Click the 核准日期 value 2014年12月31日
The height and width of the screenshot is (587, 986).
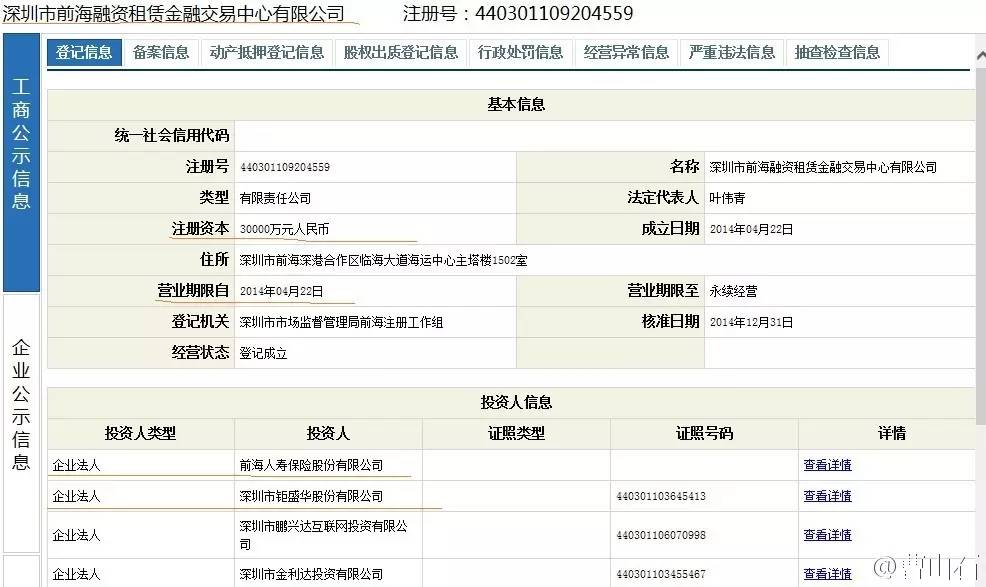click(751, 322)
